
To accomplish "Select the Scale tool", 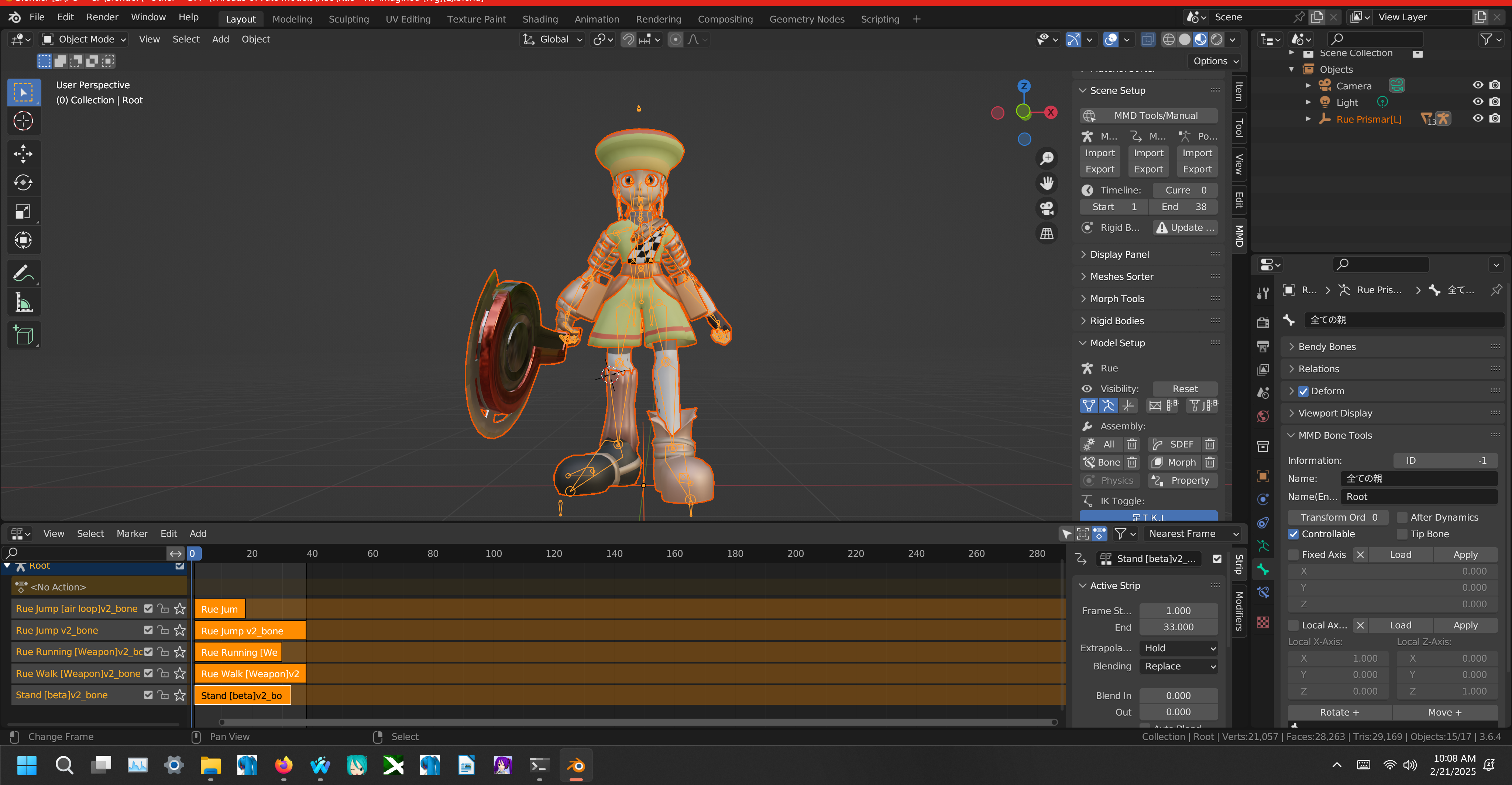I will (x=24, y=211).
